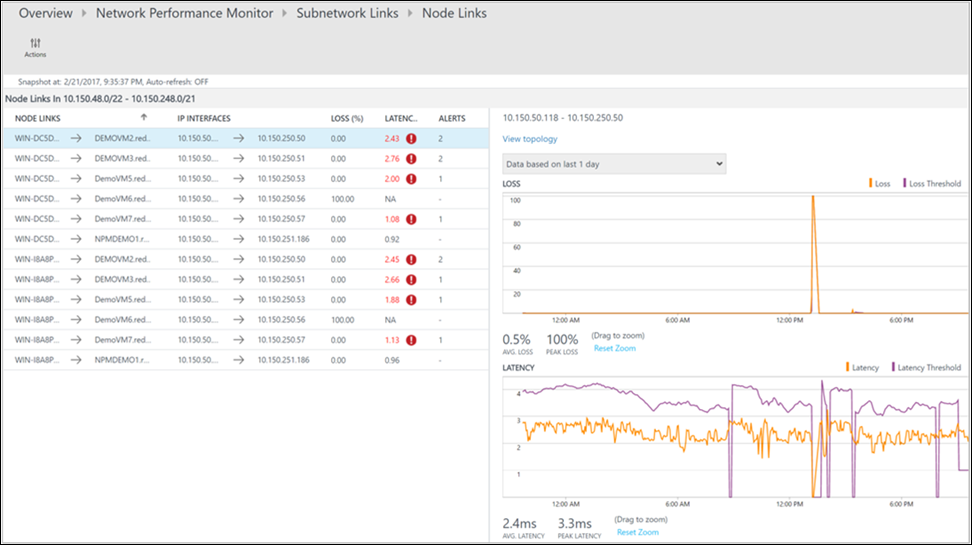Click the red alert icon beside latency 1.13
The width and height of the screenshot is (972, 545).
click(x=411, y=340)
